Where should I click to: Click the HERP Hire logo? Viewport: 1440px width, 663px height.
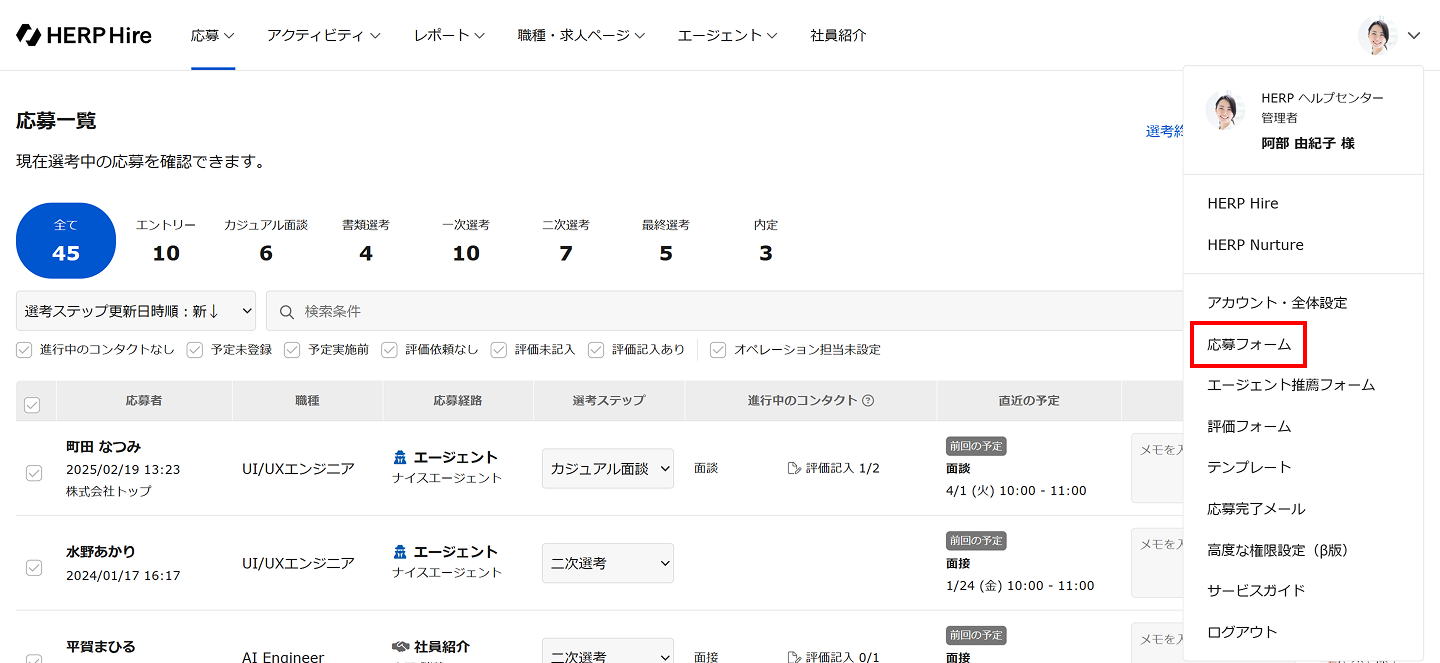84,35
